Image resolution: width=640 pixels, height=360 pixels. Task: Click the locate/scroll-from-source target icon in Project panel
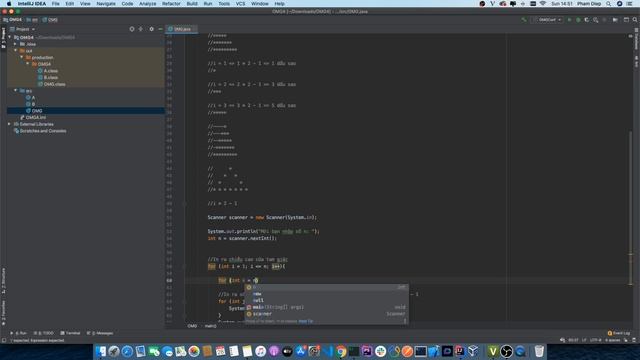[x=132, y=29]
